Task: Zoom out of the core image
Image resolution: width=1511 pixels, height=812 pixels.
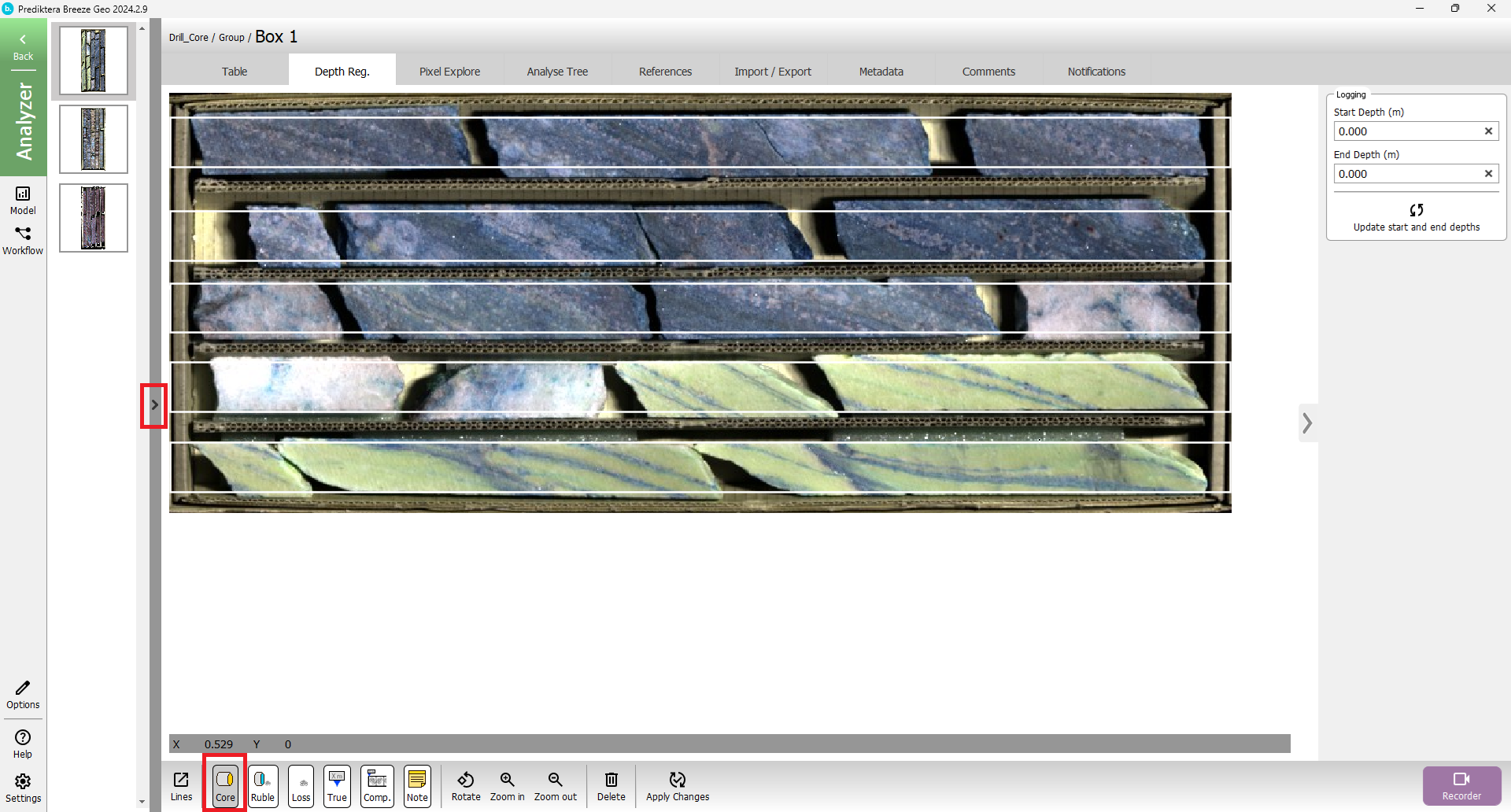Action: (555, 785)
